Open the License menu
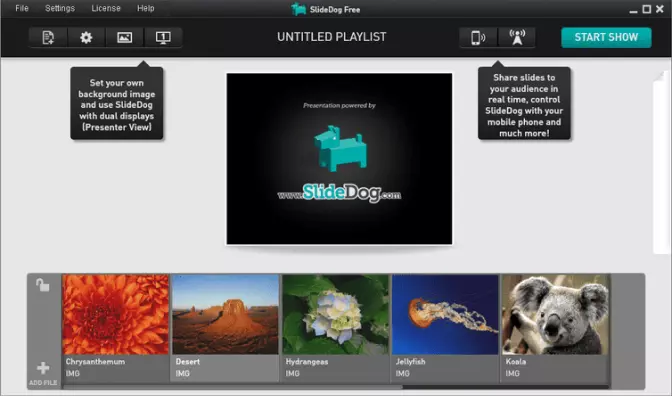 pyautogui.click(x=106, y=8)
